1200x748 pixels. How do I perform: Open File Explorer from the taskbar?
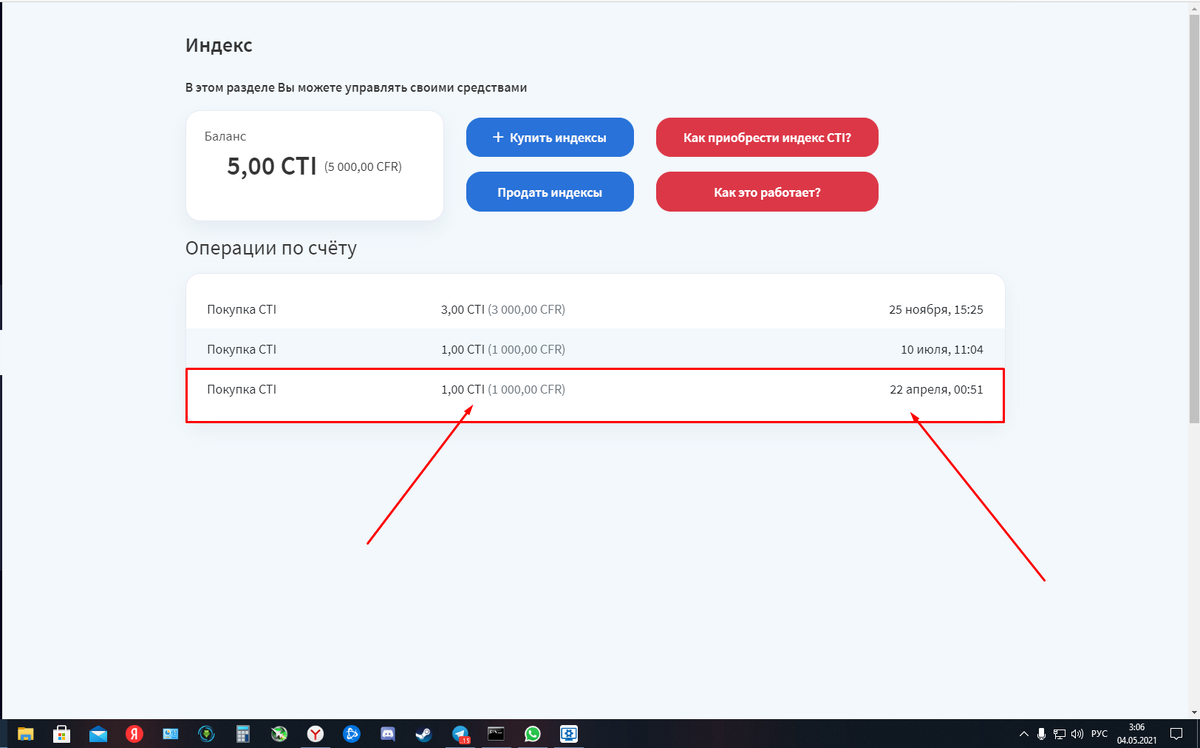tap(26, 734)
